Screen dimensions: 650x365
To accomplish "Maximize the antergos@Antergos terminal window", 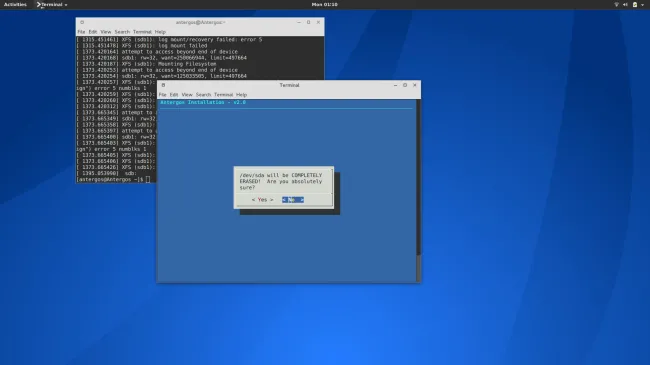I will [308, 22].
